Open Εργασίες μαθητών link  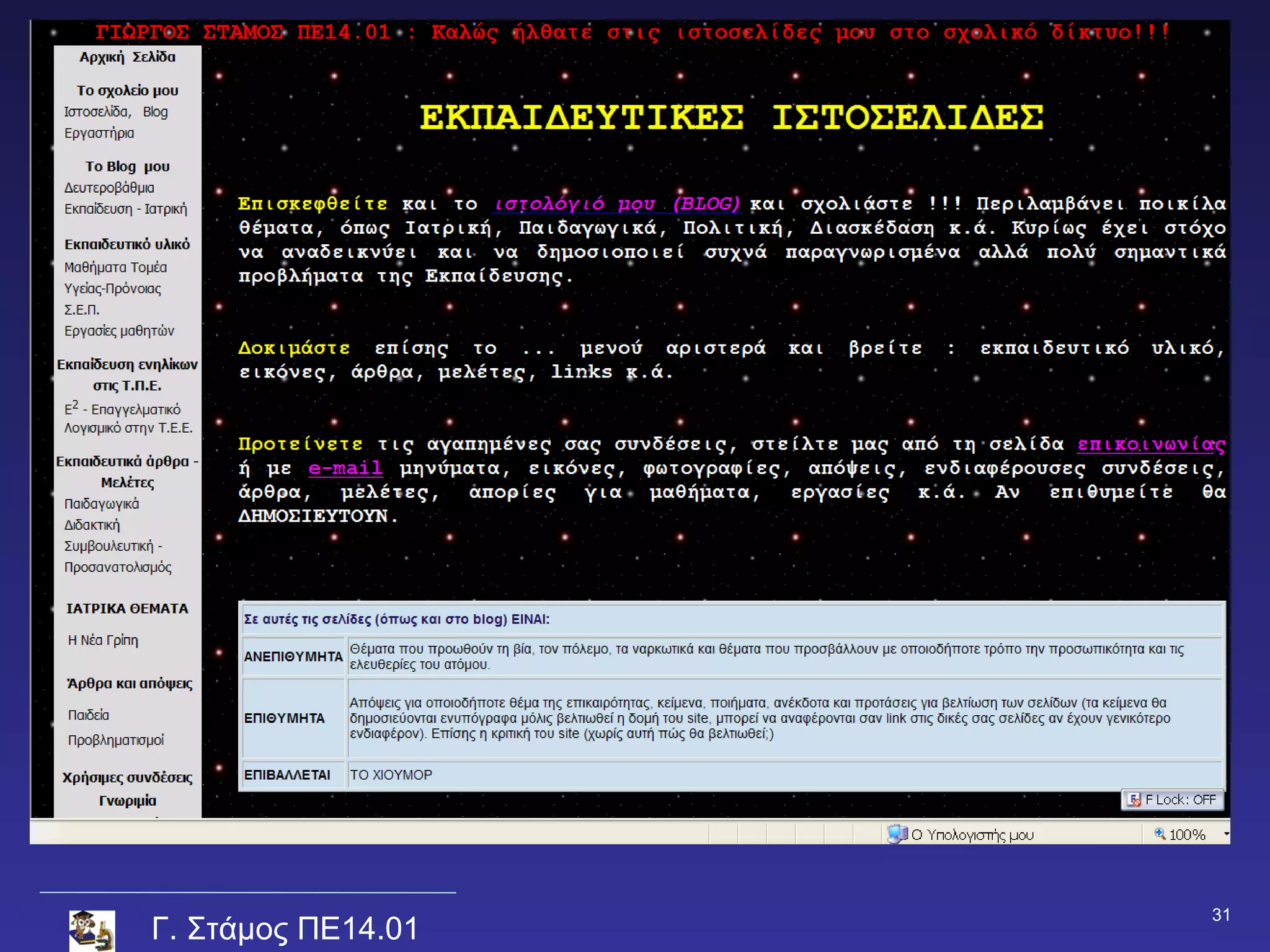click(x=119, y=331)
